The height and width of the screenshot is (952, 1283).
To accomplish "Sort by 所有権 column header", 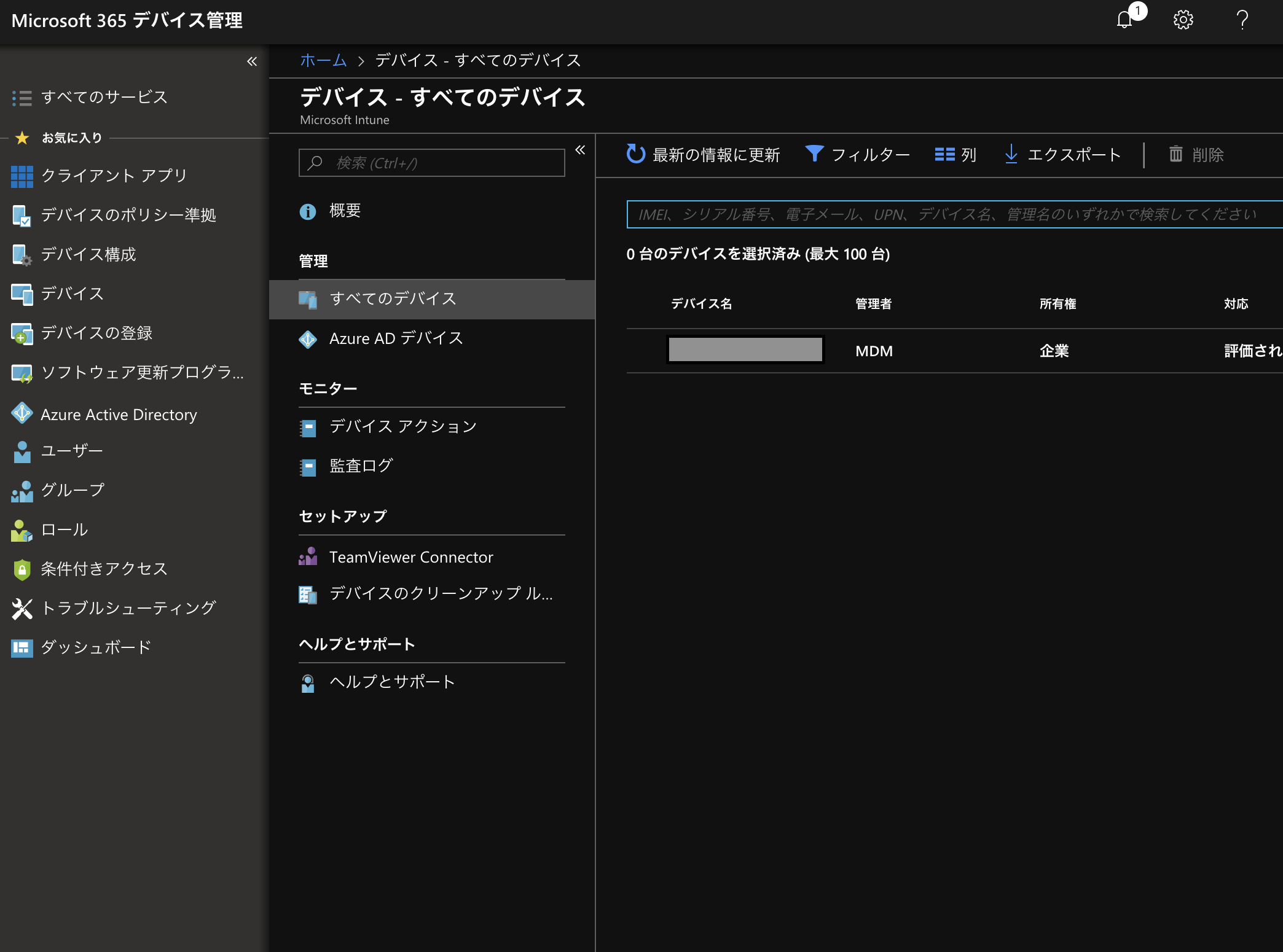I will (1057, 303).
